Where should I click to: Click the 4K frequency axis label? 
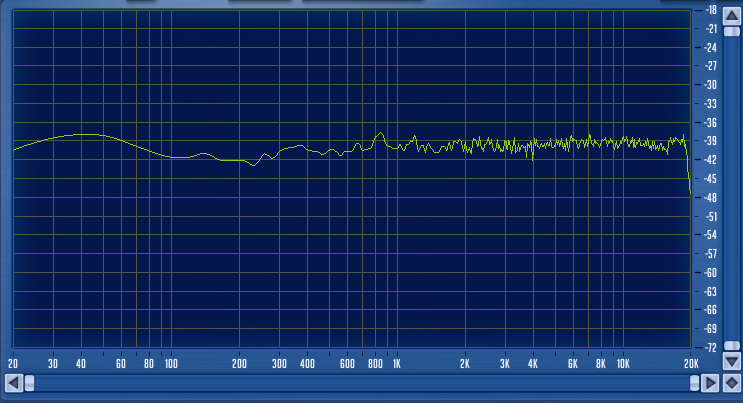(x=533, y=364)
